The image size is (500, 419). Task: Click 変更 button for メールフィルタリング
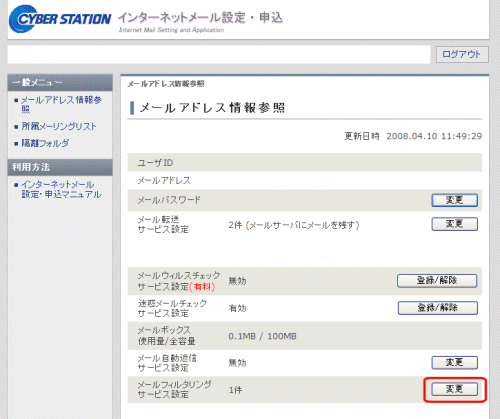coord(455,389)
